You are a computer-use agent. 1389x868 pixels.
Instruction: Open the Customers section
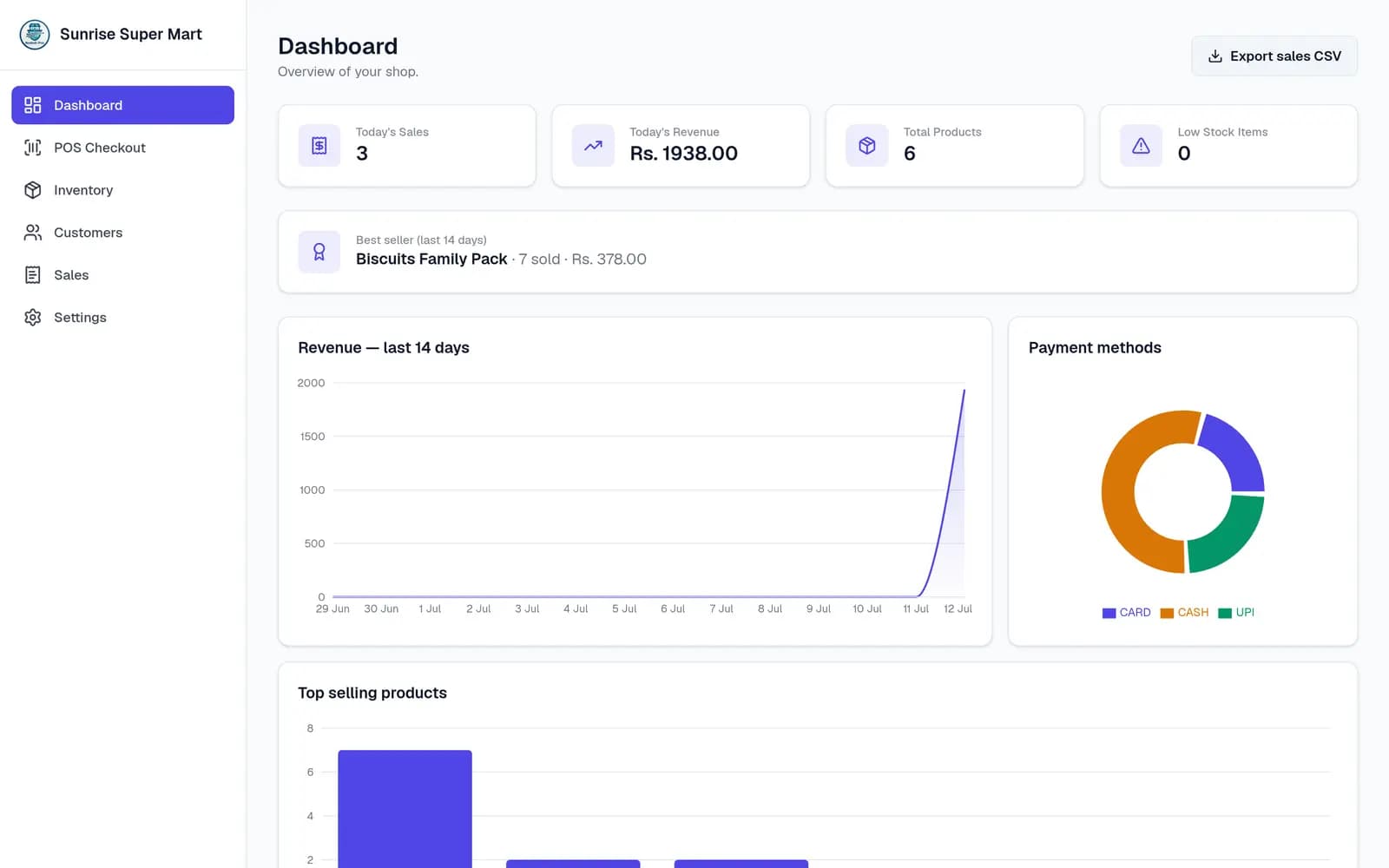pyautogui.click(x=122, y=233)
